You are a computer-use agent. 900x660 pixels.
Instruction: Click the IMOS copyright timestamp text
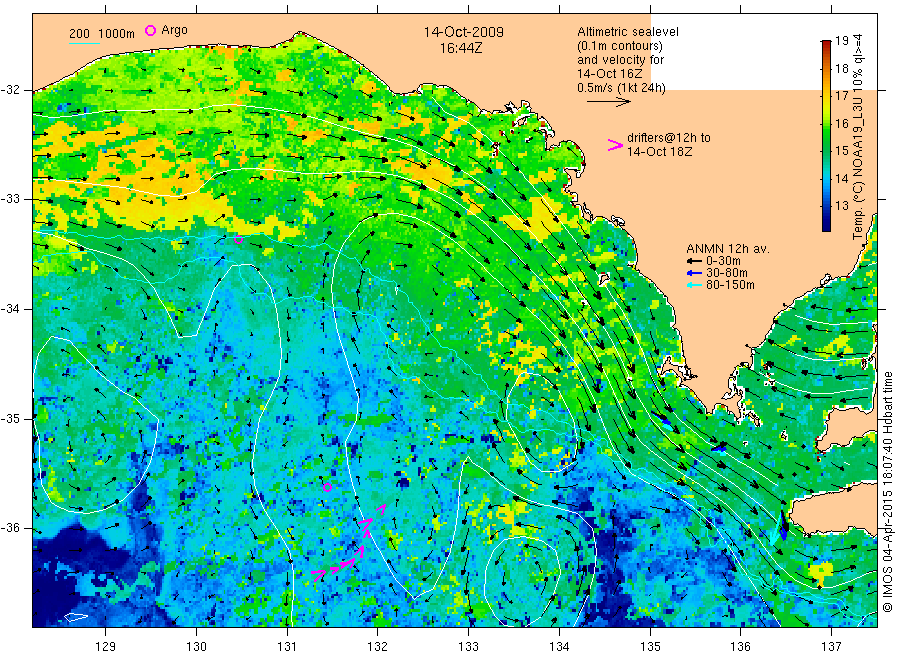click(x=888, y=492)
